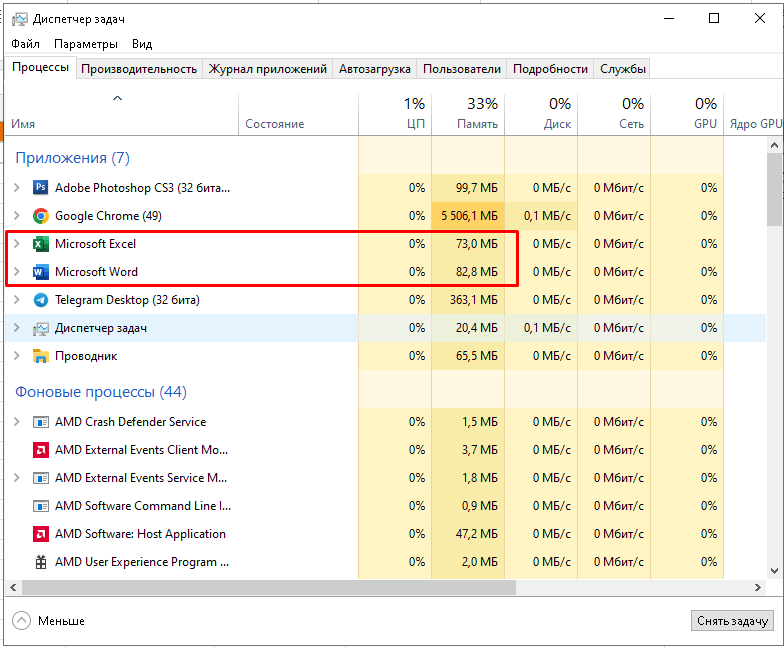The height and width of the screenshot is (648, 784).
Task: Sort by the Ядро GPU column header
Action: [754, 114]
